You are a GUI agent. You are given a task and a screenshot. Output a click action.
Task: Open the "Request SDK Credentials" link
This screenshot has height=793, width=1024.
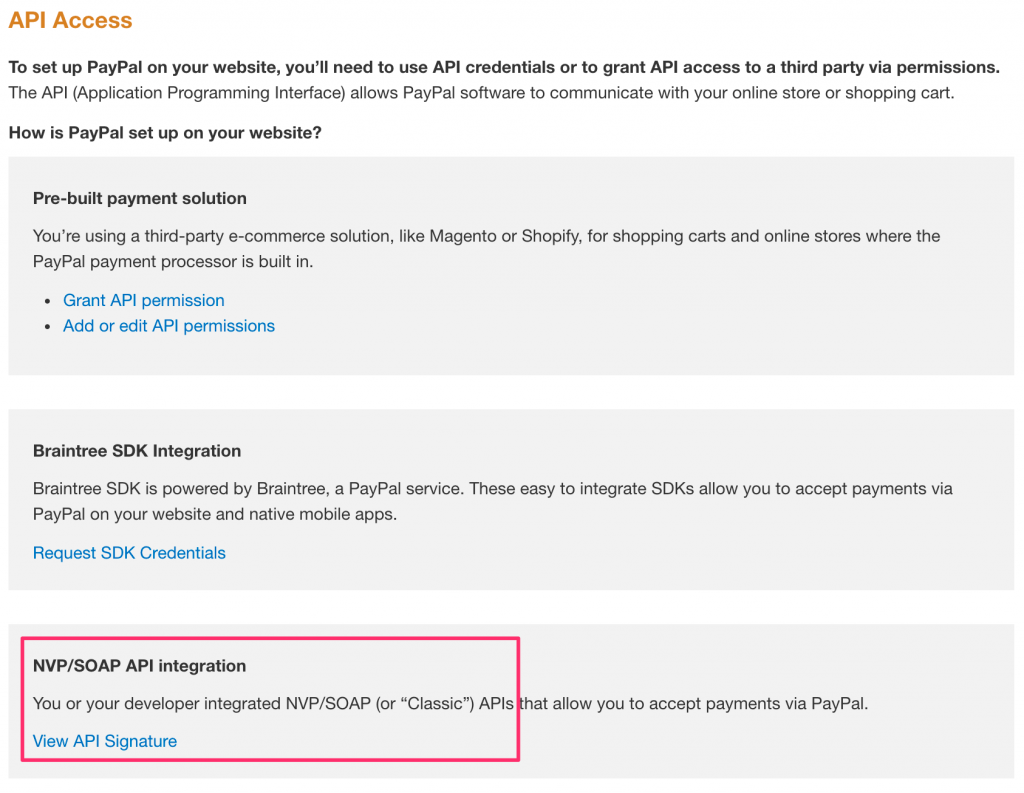pyautogui.click(x=129, y=553)
